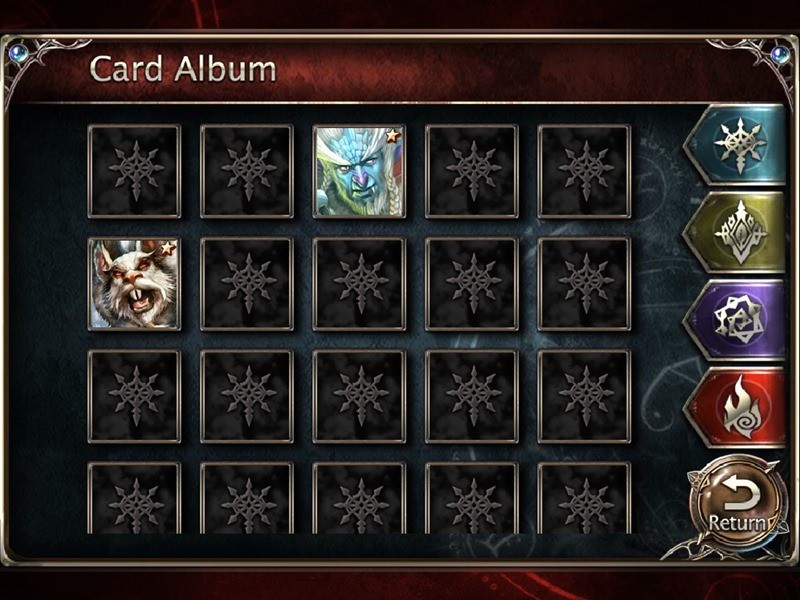The height and width of the screenshot is (600, 800).
Task: Select last locked slot in second row
Action: pyautogui.click(x=584, y=284)
